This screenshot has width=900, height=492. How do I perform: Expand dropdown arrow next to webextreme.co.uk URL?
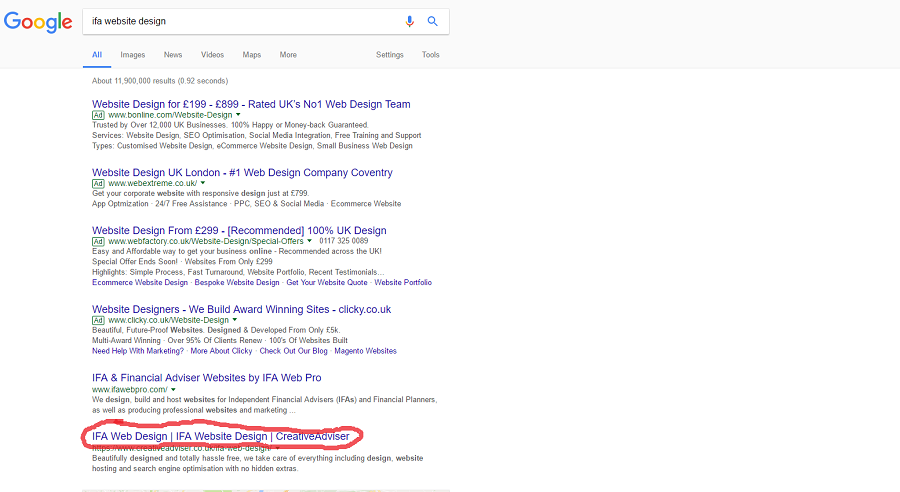tap(203, 183)
